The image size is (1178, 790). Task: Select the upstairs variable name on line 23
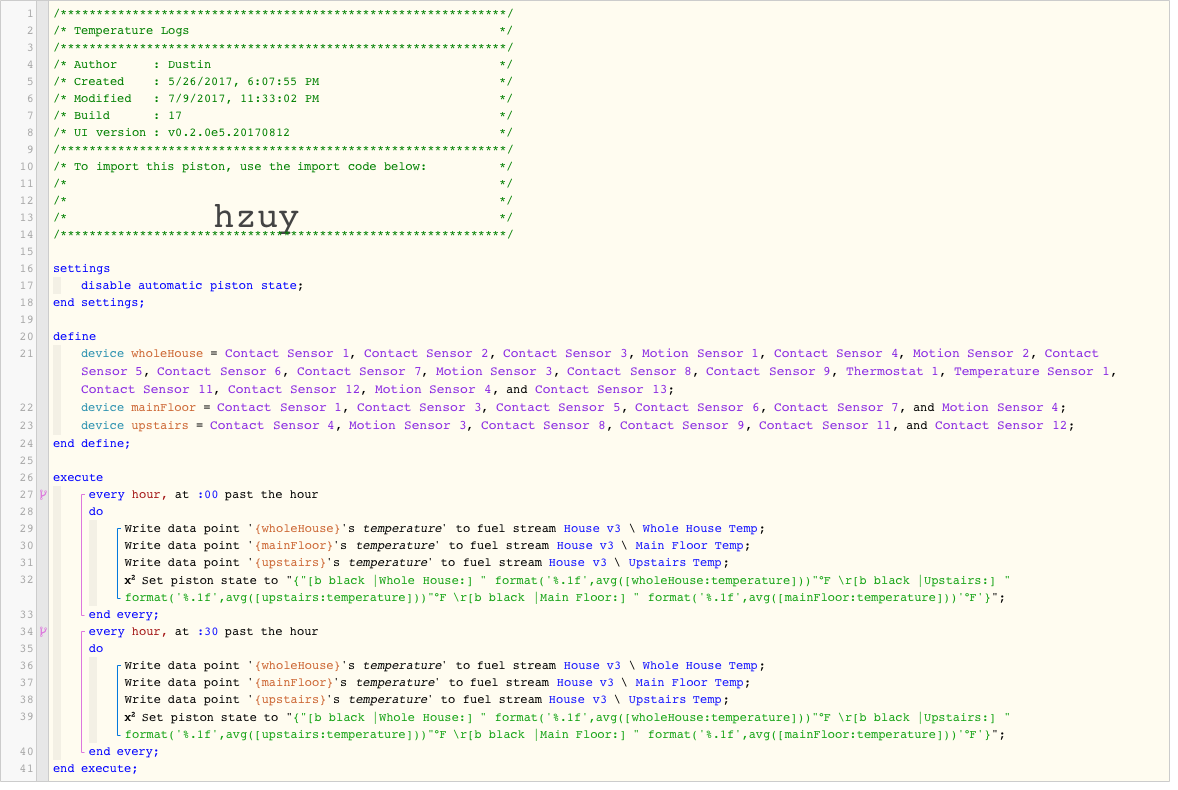pos(159,426)
